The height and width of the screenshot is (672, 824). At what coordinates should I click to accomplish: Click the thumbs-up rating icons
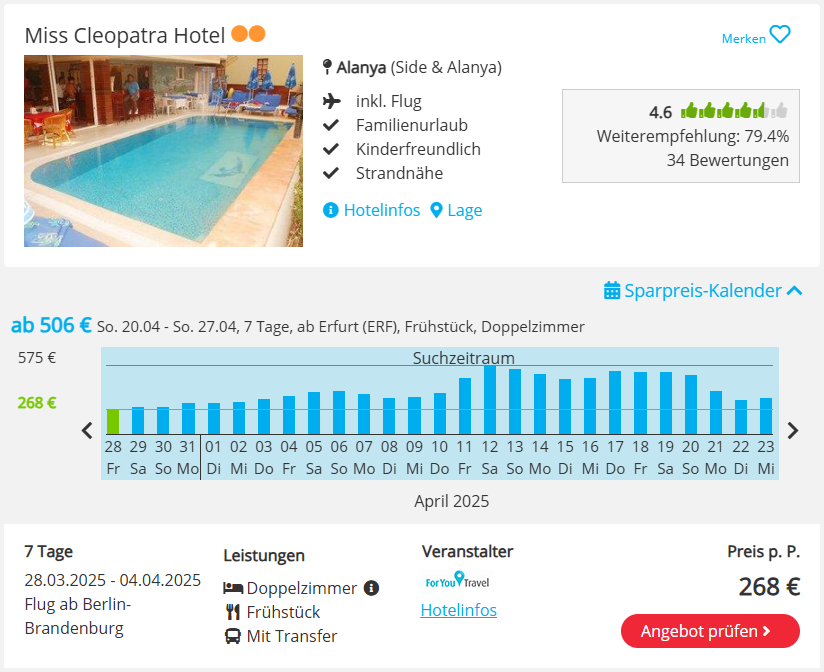pyautogui.click(x=734, y=111)
